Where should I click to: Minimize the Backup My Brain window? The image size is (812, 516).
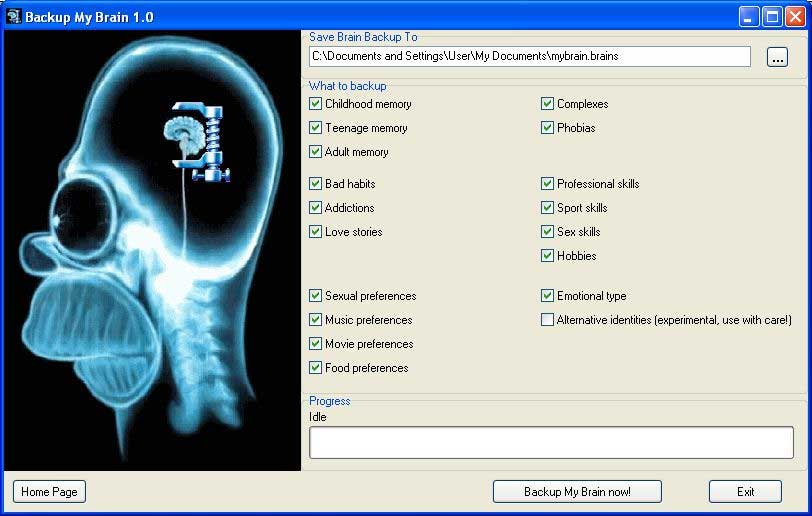coord(748,17)
